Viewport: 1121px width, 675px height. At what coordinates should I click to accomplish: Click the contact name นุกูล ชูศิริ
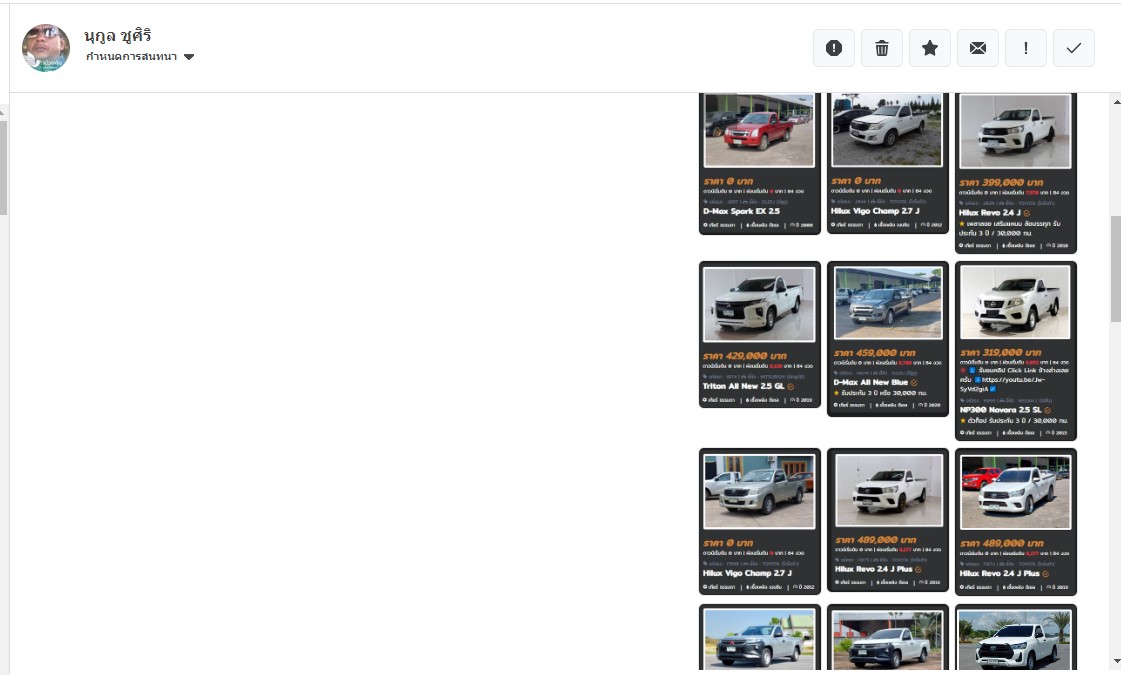pyautogui.click(x=117, y=36)
